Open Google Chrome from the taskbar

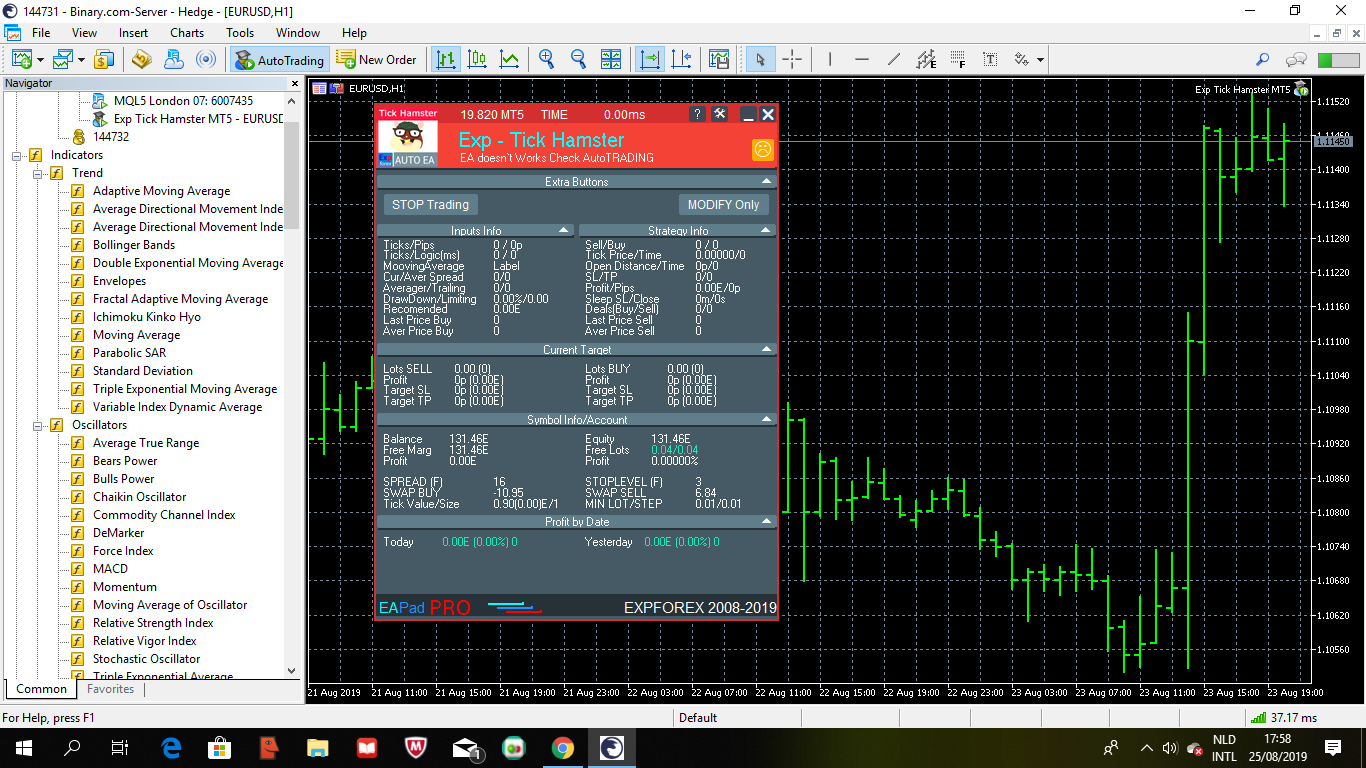pos(562,747)
